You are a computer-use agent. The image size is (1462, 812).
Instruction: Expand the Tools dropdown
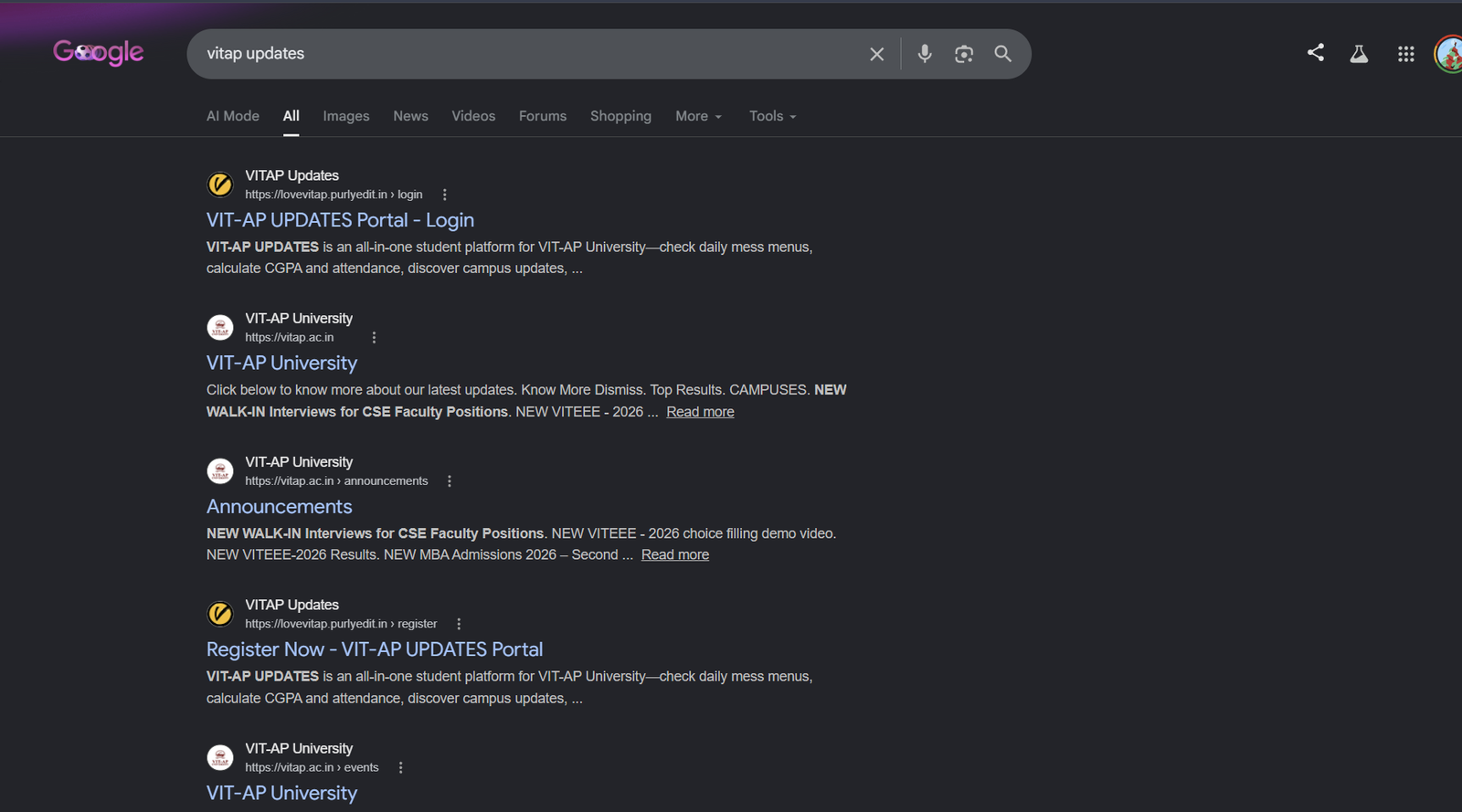point(773,116)
